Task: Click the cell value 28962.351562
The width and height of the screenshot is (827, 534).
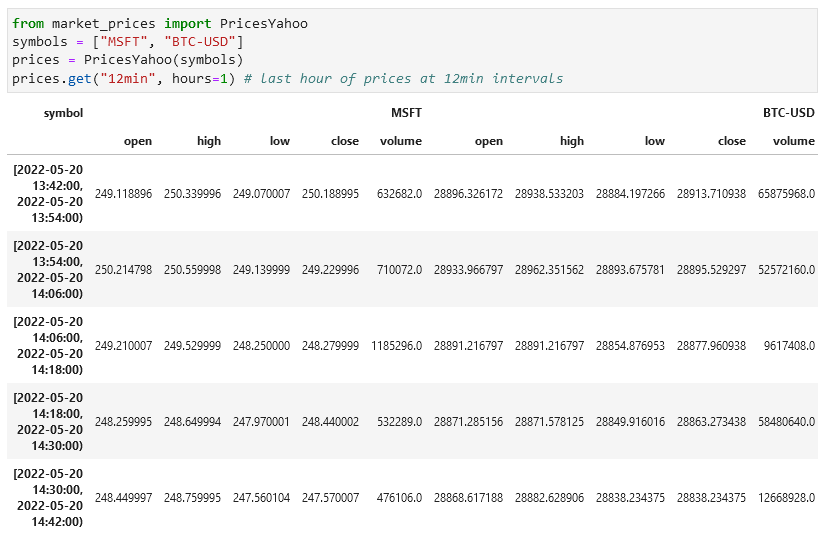Action: 550,270
